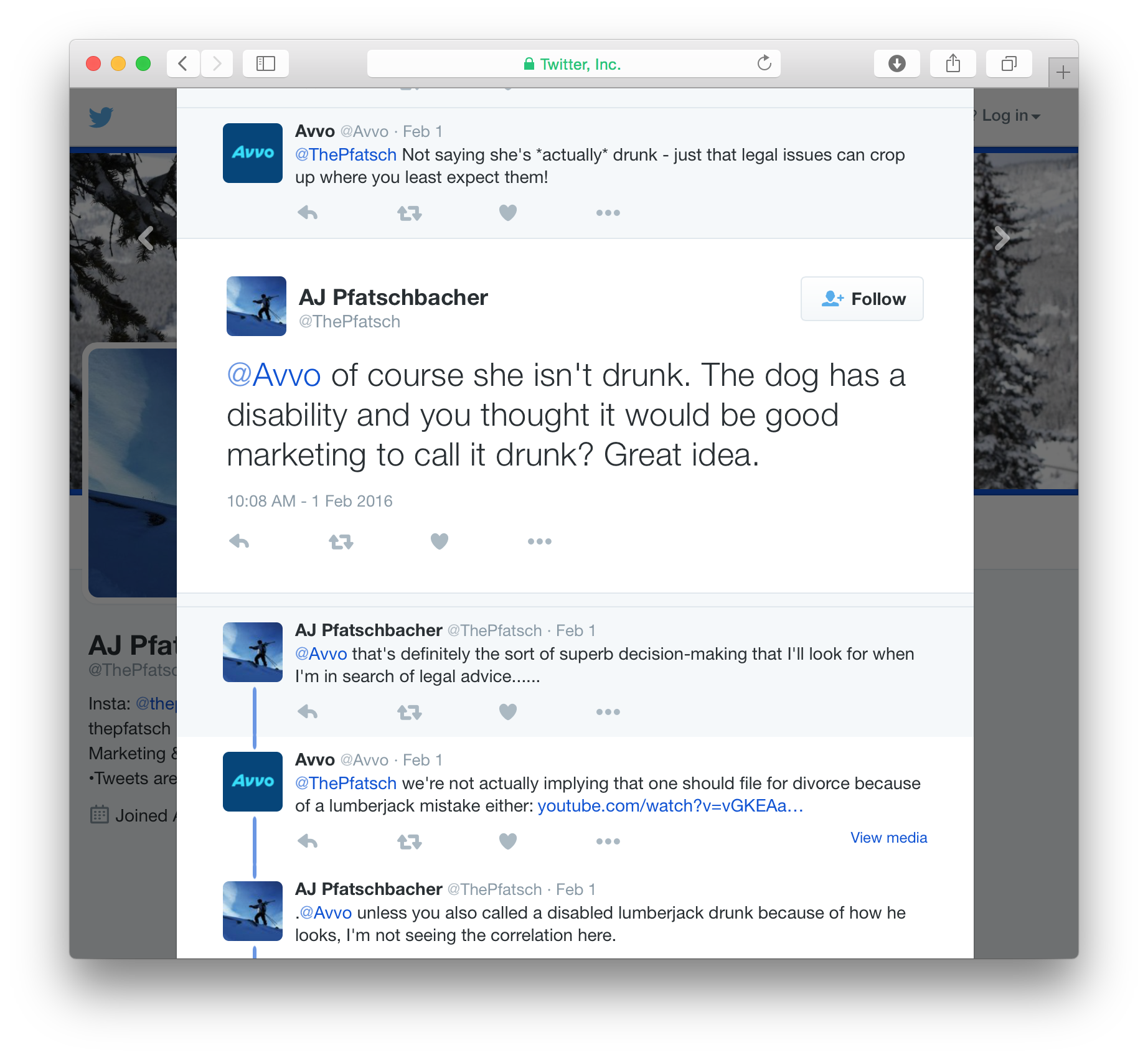Click the Twitter, Inc. address bar
Viewport: 1148px width, 1058px height.
pos(573,63)
